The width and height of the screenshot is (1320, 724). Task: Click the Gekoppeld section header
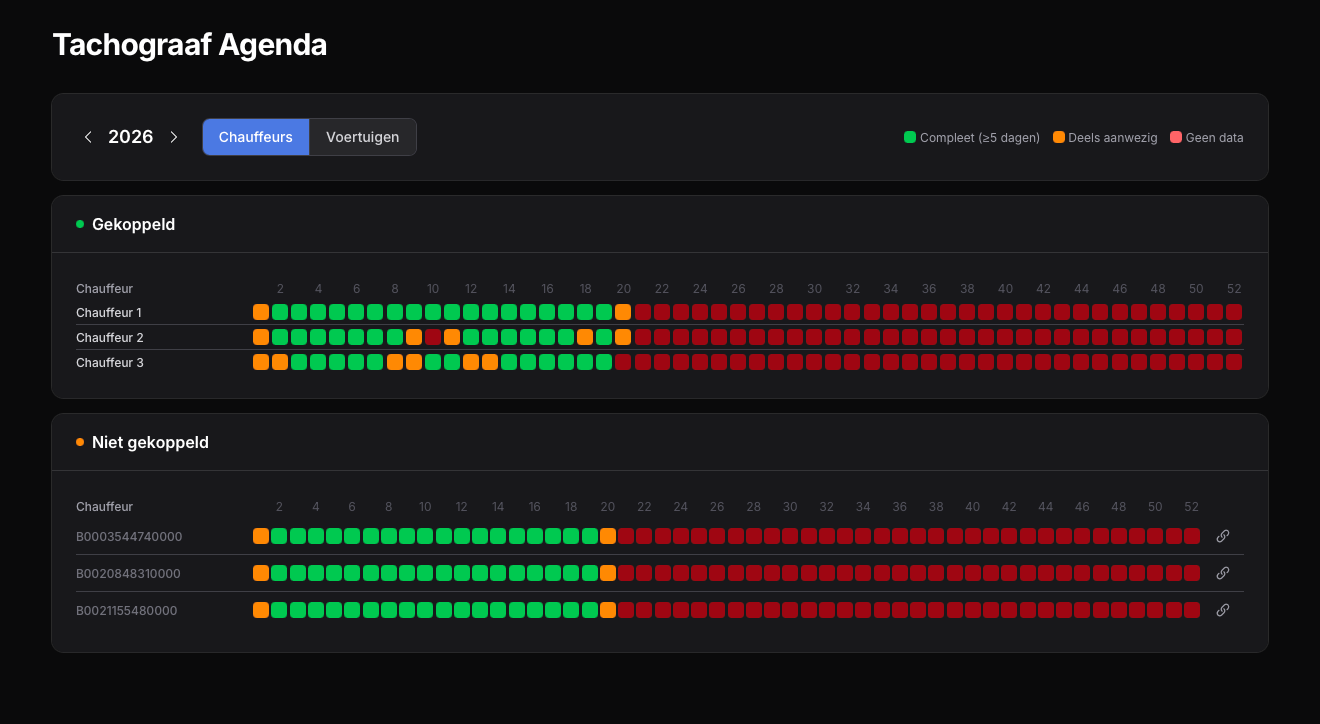[133, 224]
